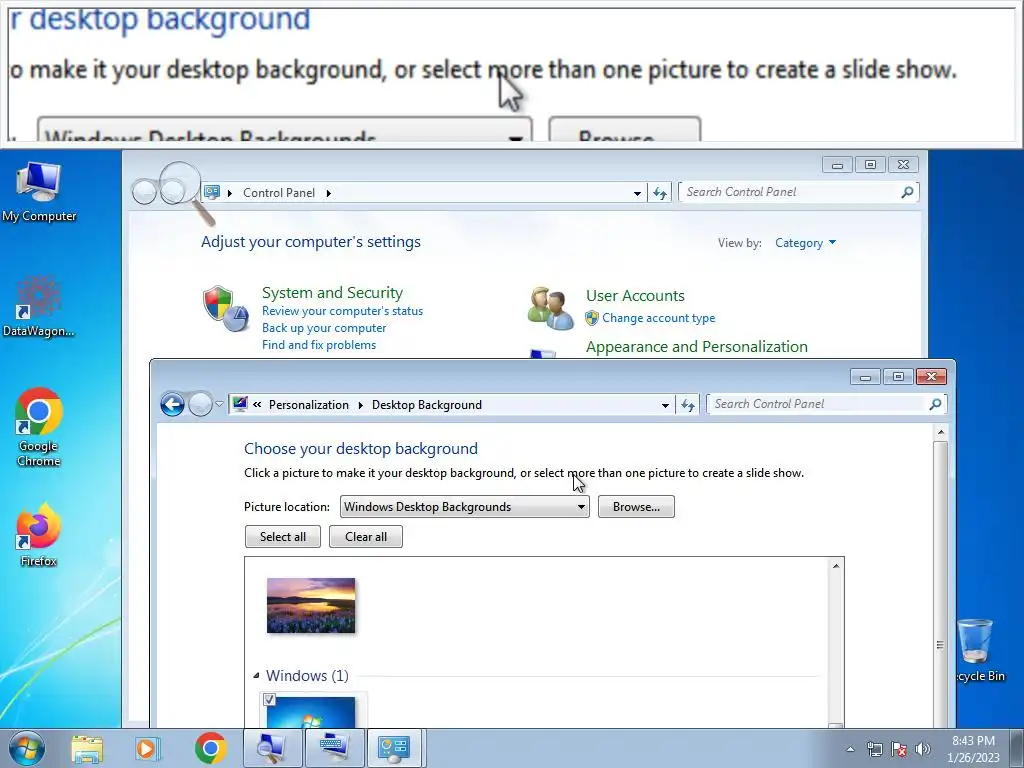Expand arrow after Personalization breadcrumb

coord(360,405)
